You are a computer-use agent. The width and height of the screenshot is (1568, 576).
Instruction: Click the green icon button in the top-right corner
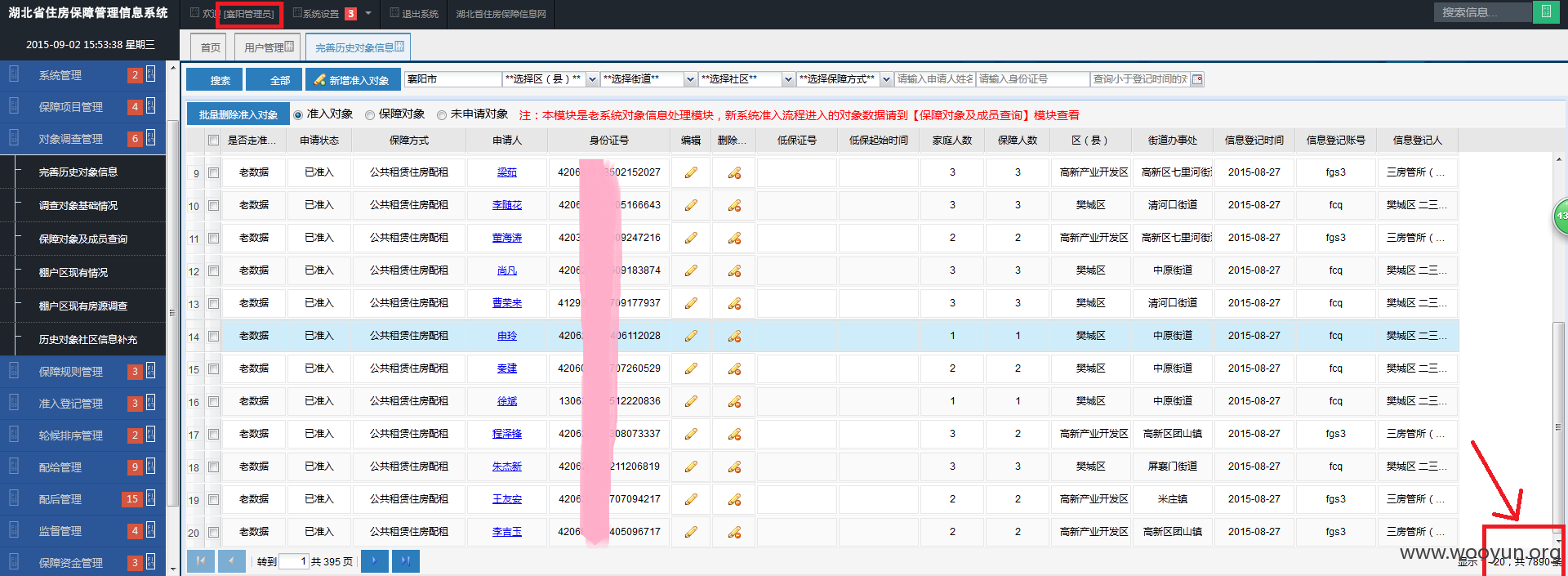(1546, 12)
